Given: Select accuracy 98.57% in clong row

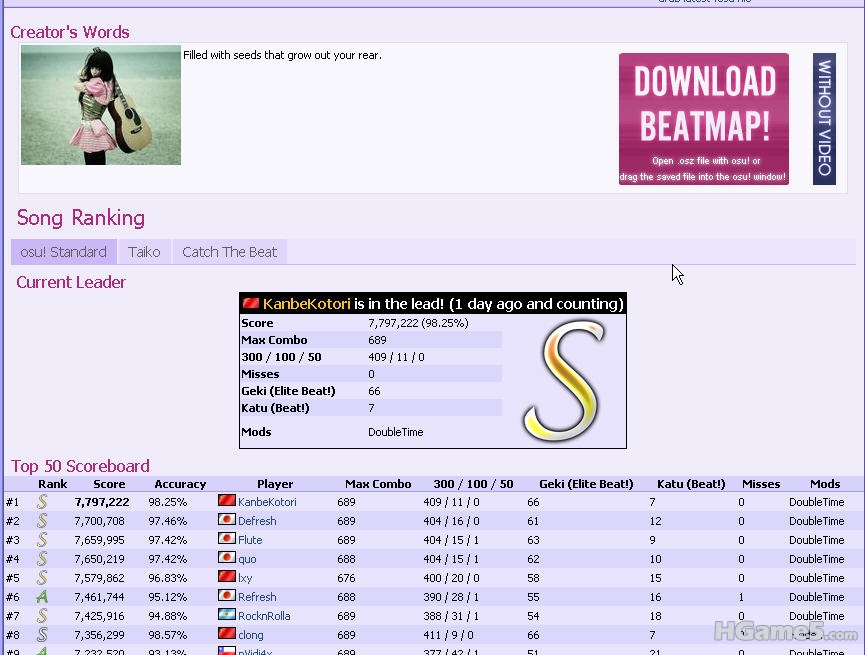Looking at the screenshot, I should (168, 635).
